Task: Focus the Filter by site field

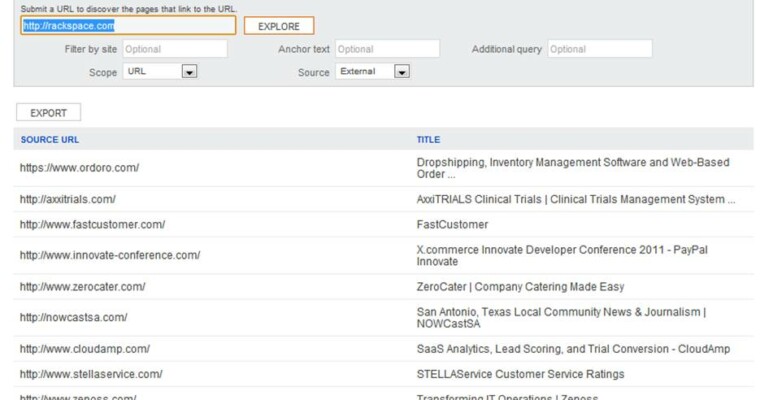Action: 175,49
